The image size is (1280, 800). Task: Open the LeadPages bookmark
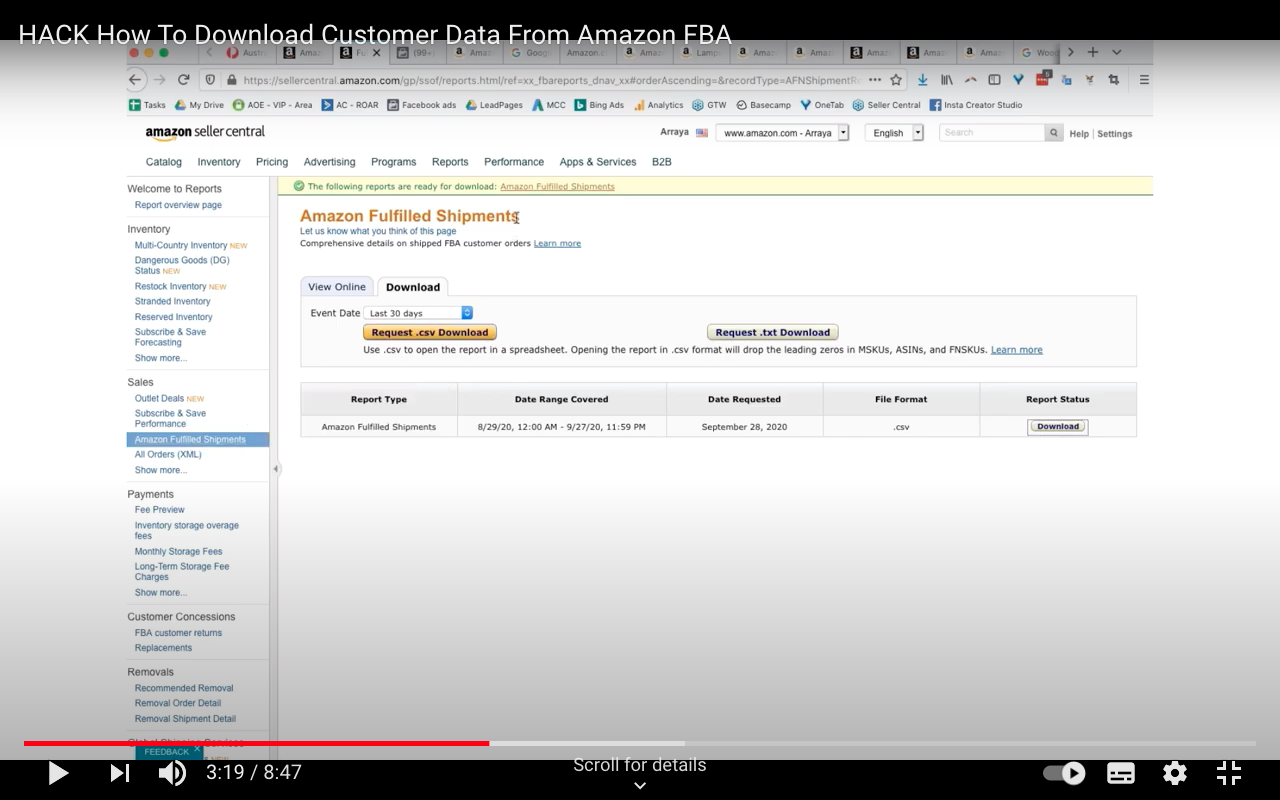coord(494,105)
